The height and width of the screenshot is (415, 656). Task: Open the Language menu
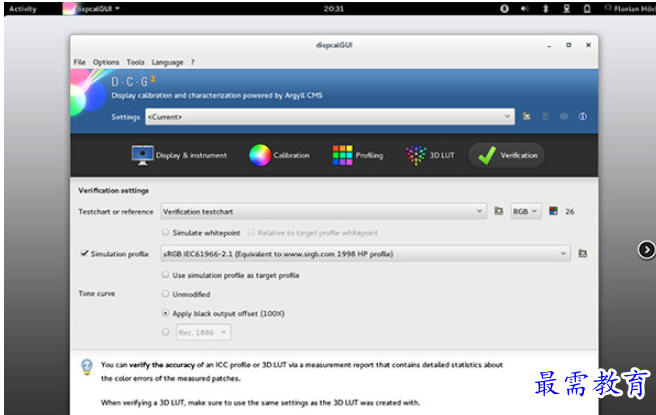[167, 62]
